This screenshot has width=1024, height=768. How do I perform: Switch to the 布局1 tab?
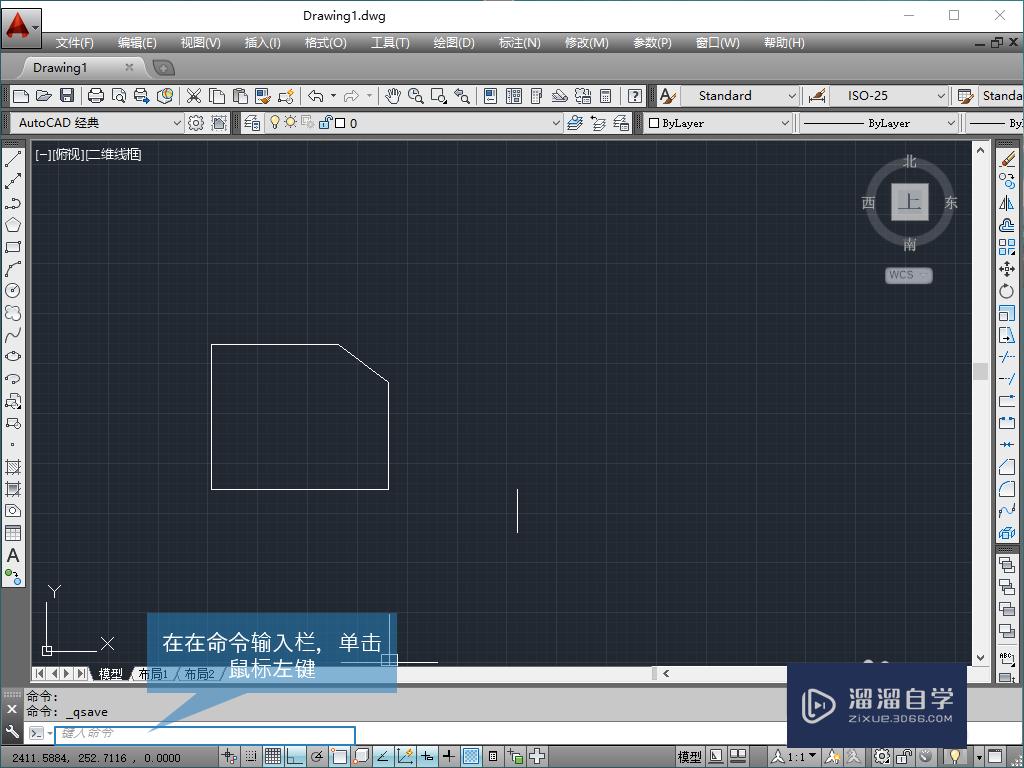[x=155, y=673]
